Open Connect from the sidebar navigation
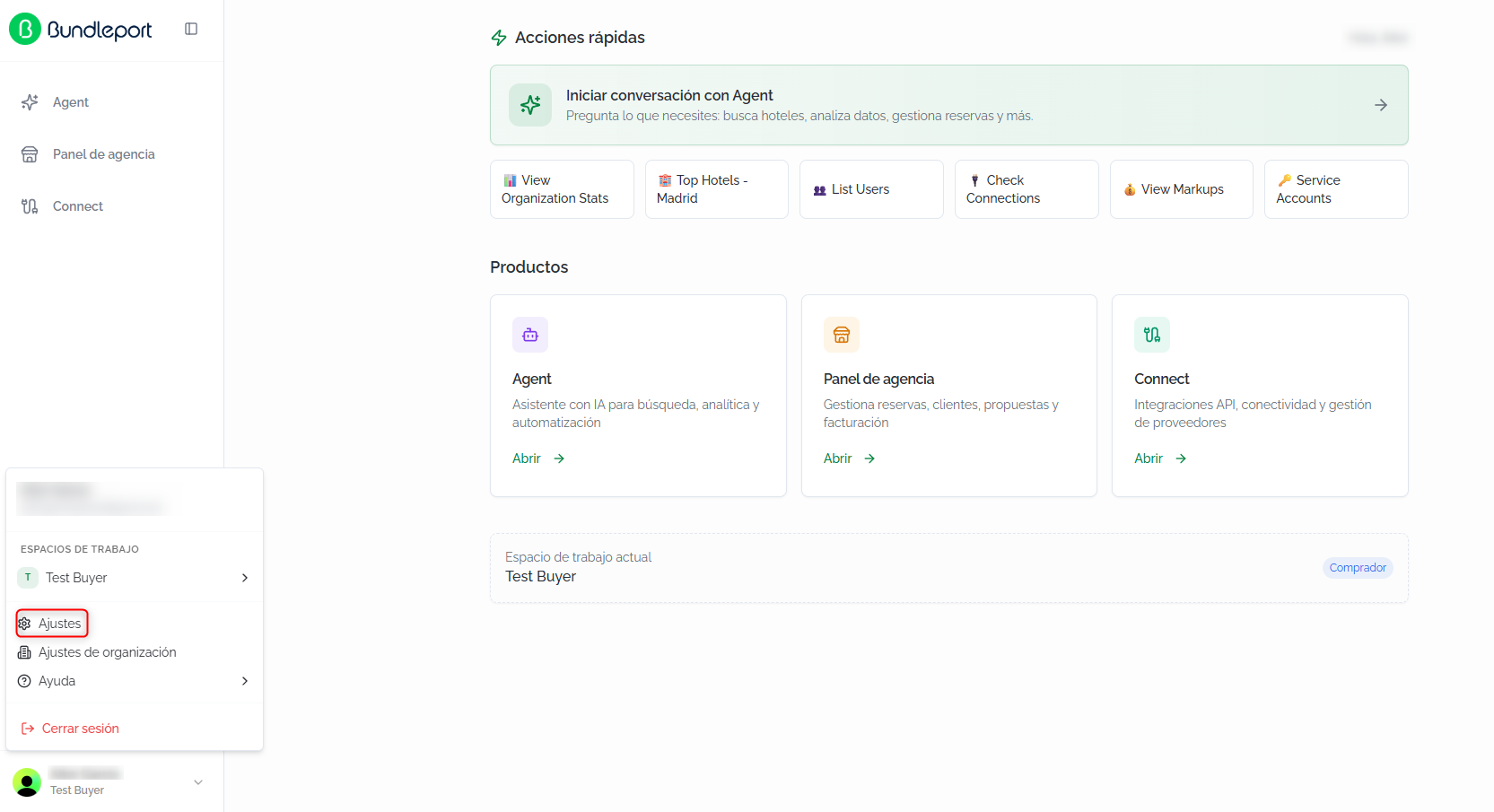 click(111, 206)
